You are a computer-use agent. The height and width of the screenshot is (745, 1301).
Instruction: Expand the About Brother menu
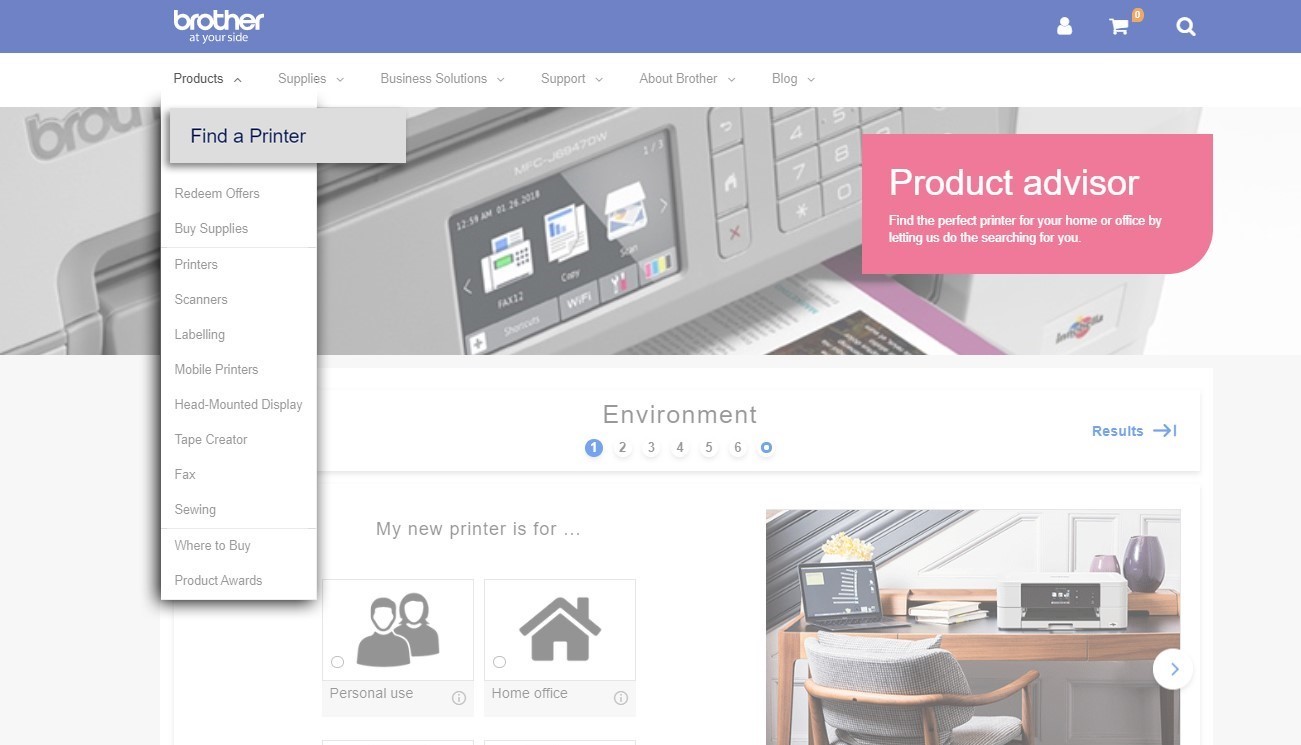click(687, 79)
